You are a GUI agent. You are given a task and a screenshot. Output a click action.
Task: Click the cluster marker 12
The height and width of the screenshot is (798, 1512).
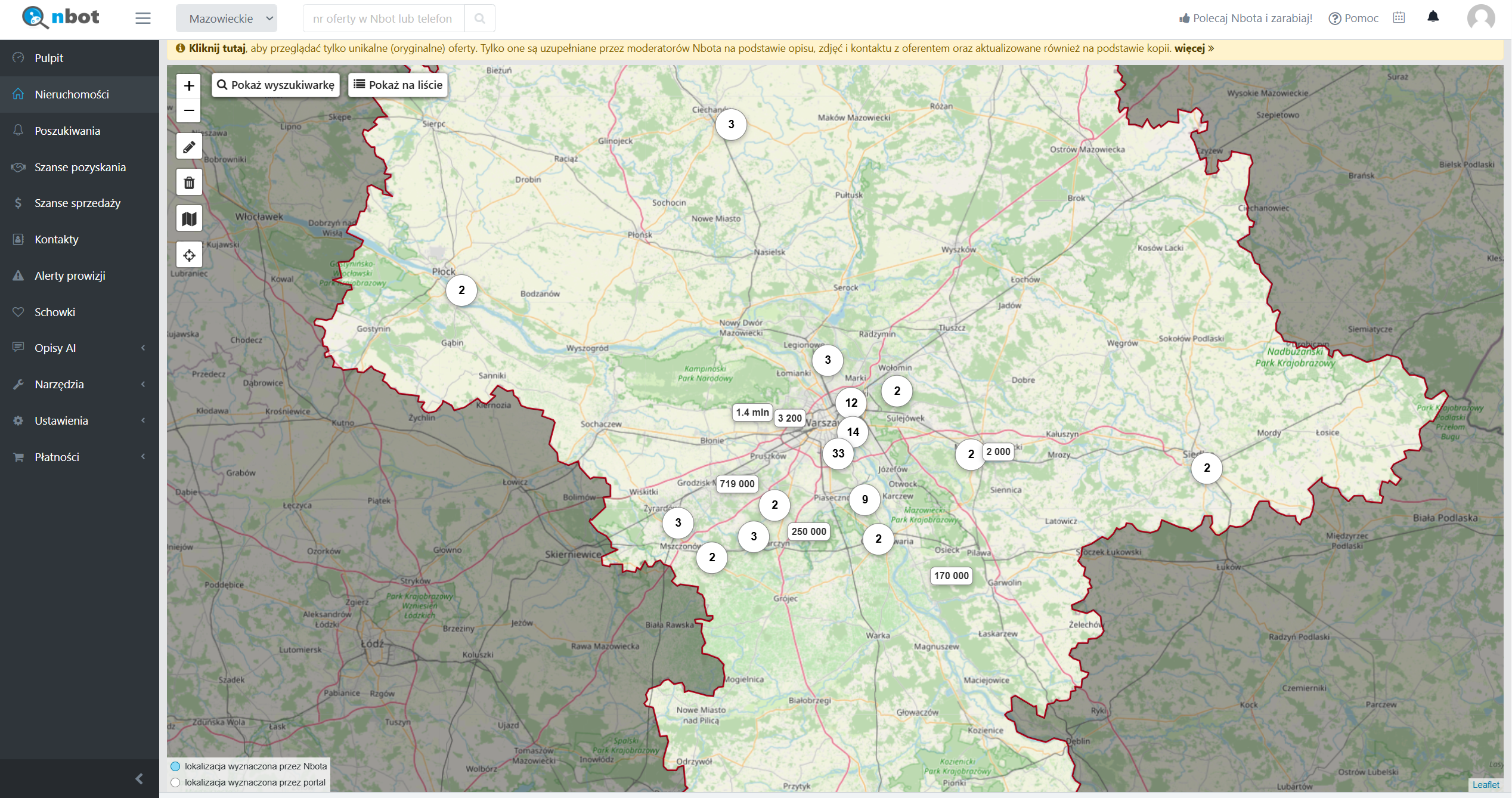pyautogui.click(x=851, y=403)
